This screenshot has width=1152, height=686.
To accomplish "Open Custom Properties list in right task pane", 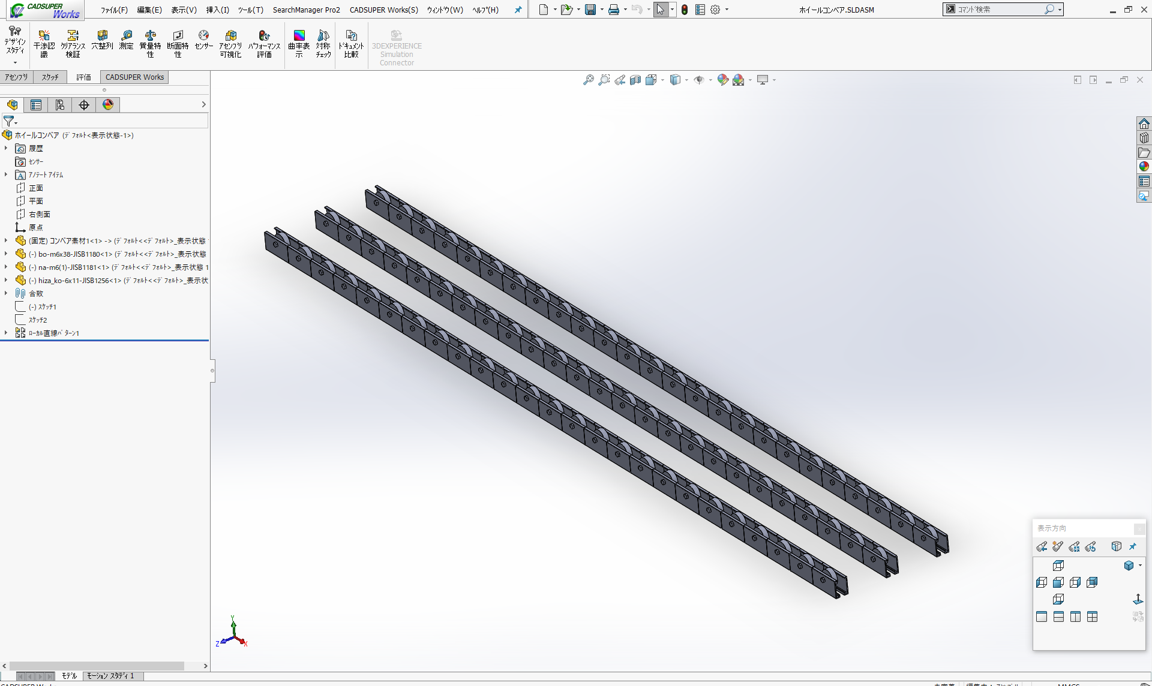I will (1144, 181).
